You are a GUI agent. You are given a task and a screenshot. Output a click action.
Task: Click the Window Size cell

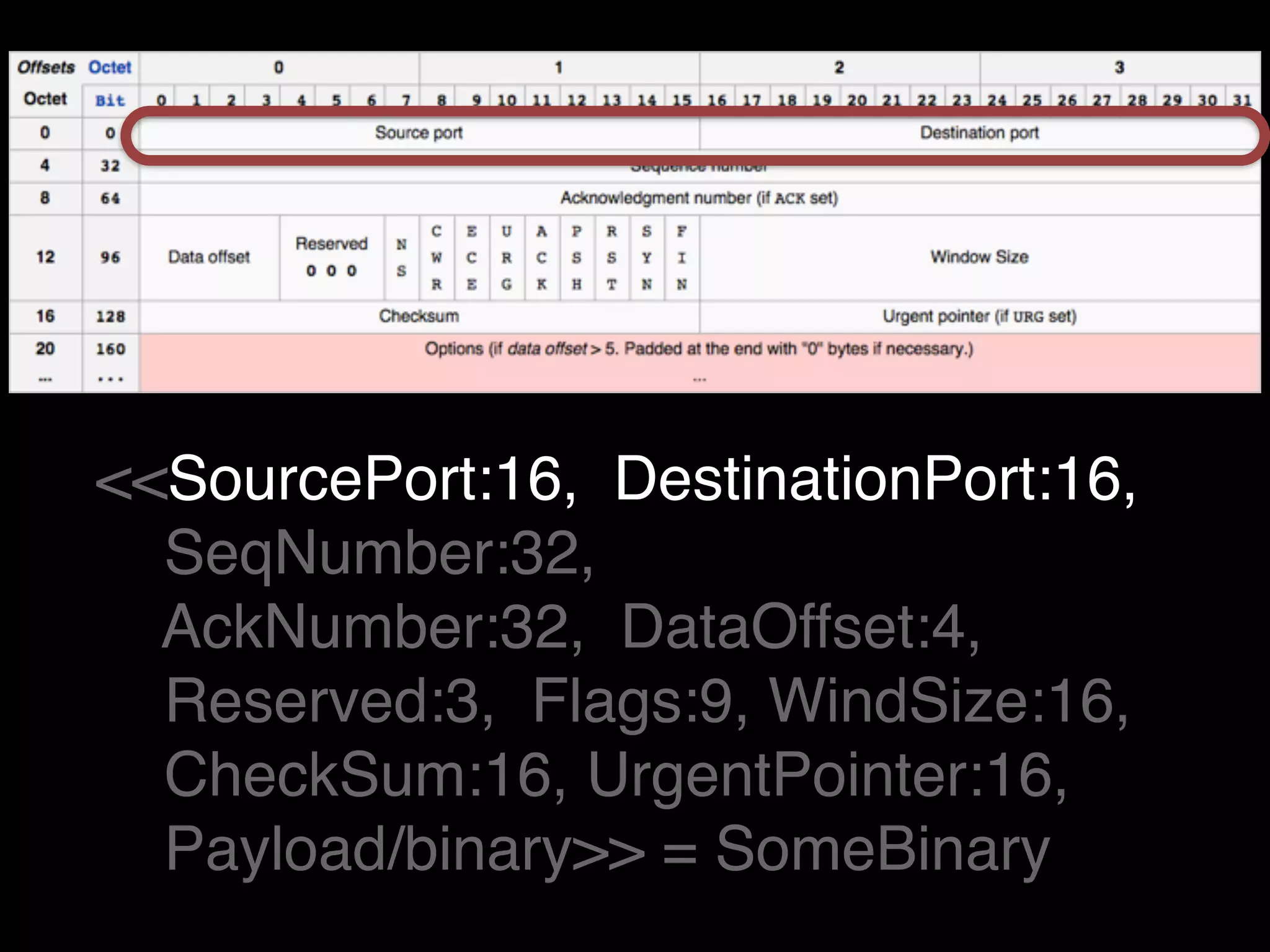pos(980,257)
